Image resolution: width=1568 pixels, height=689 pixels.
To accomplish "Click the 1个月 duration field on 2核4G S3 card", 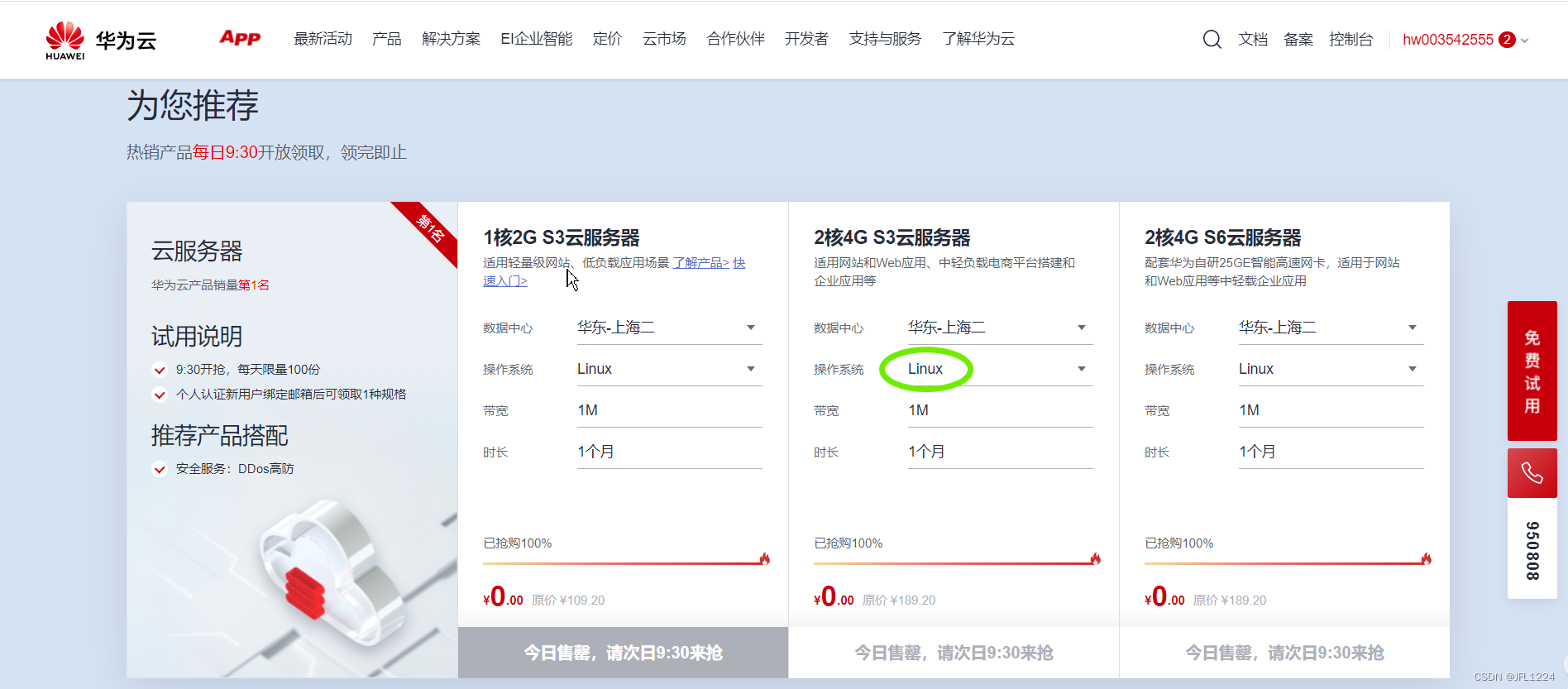I will pos(1000,452).
